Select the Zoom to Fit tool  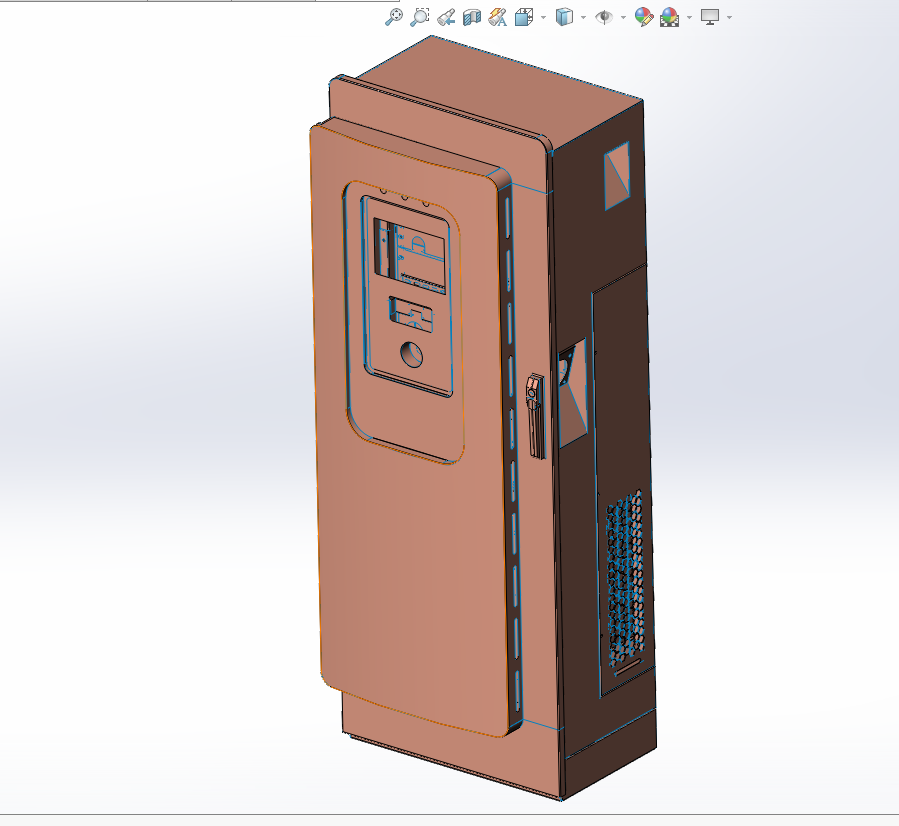click(394, 16)
